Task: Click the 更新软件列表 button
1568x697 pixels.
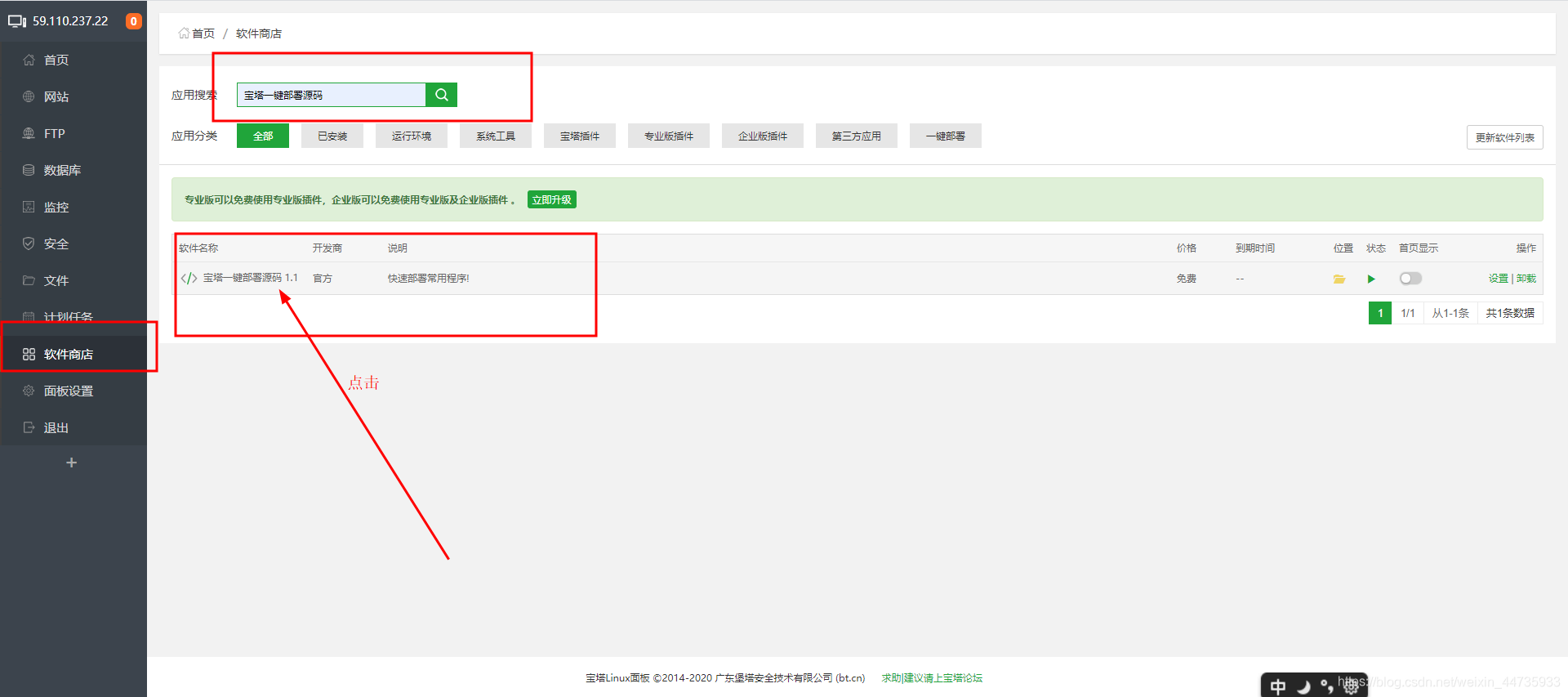Action: (x=1504, y=137)
